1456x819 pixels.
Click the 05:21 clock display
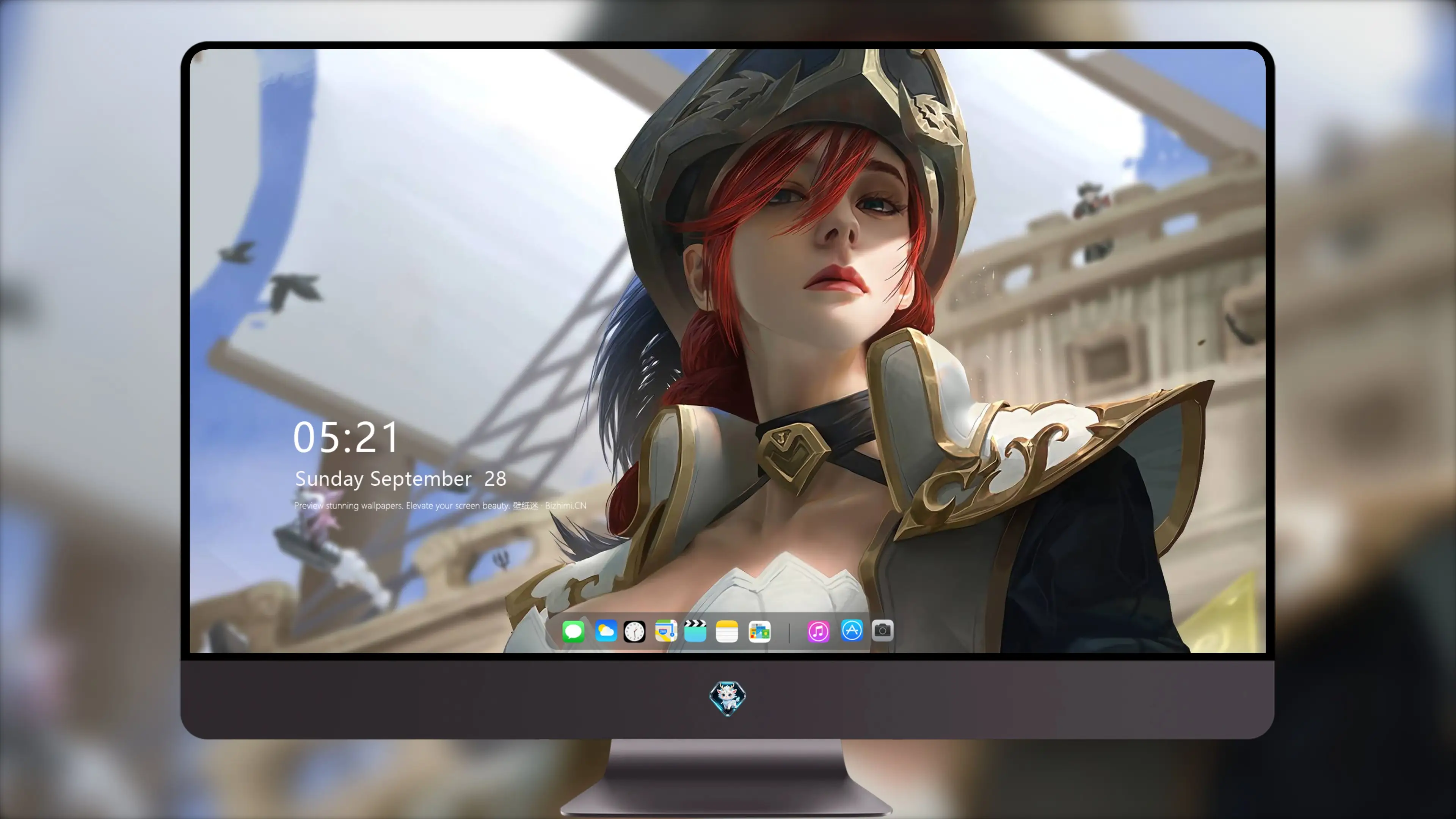[x=345, y=437]
